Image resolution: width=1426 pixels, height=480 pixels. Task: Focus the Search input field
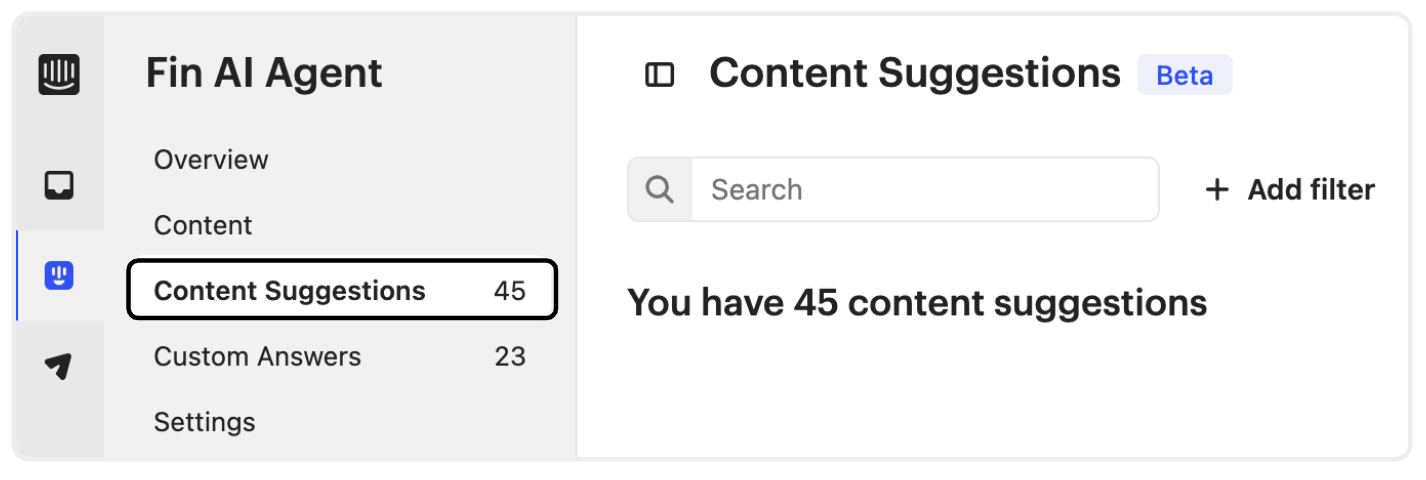925,189
